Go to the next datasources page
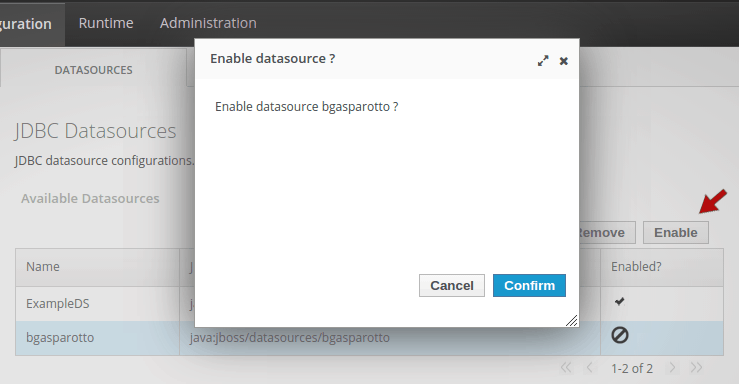Image resolution: width=739 pixels, height=384 pixels. click(673, 368)
